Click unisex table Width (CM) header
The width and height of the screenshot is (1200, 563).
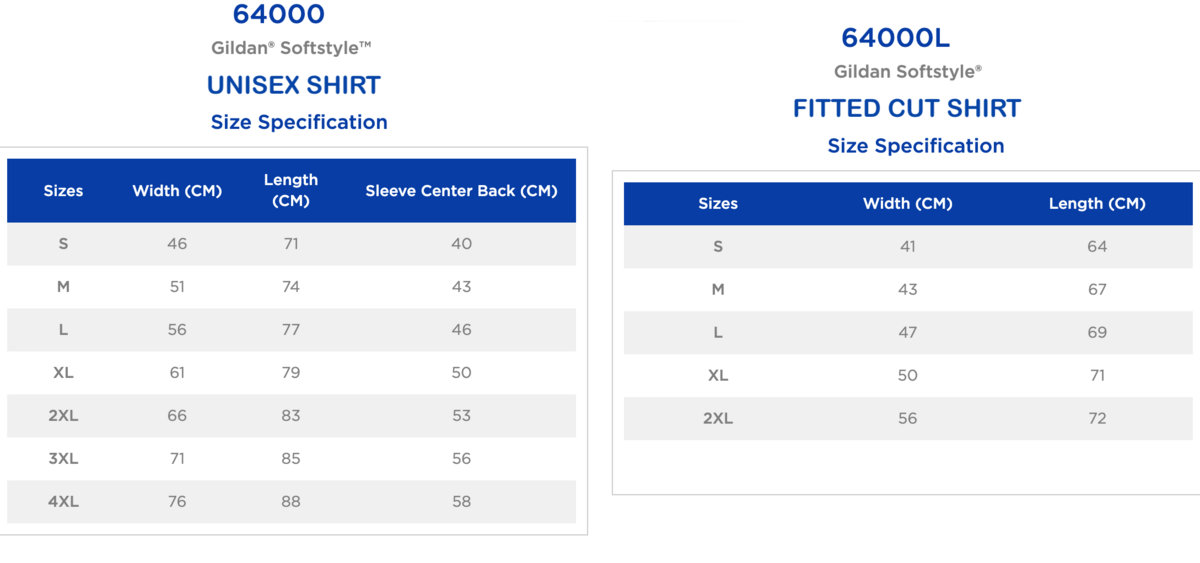tap(177, 190)
